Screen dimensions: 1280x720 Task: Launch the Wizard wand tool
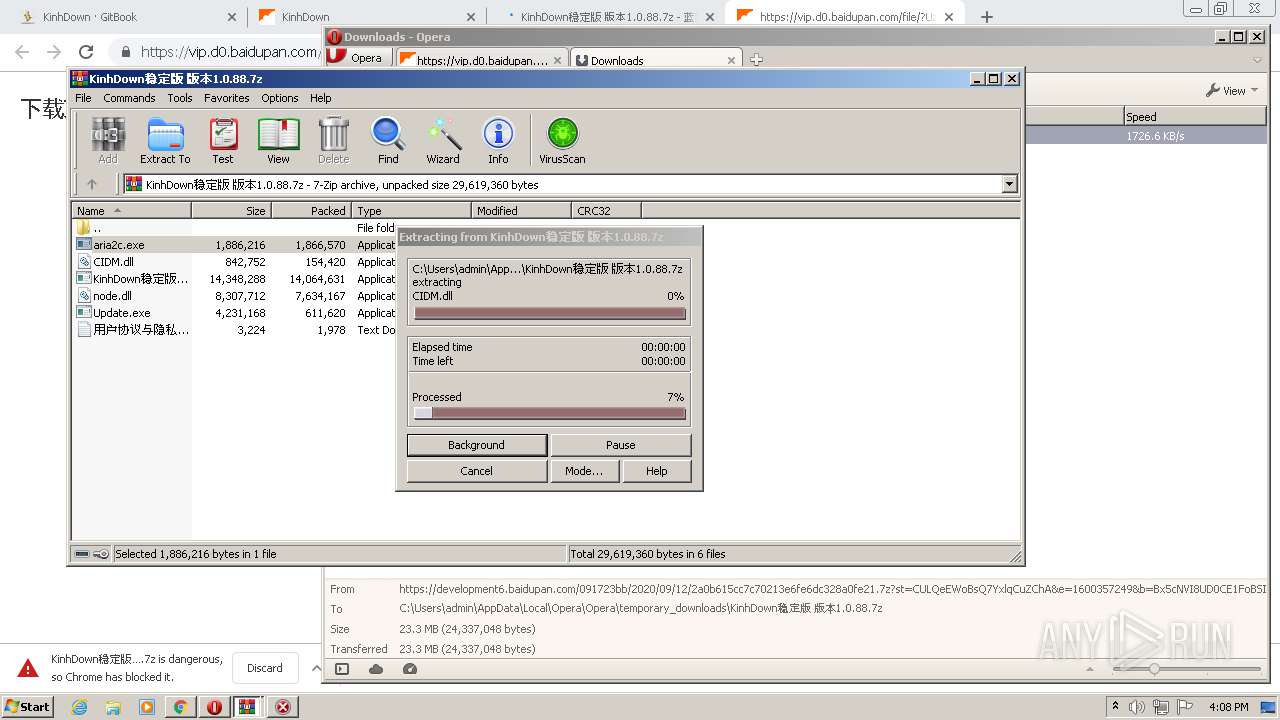pos(443,140)
